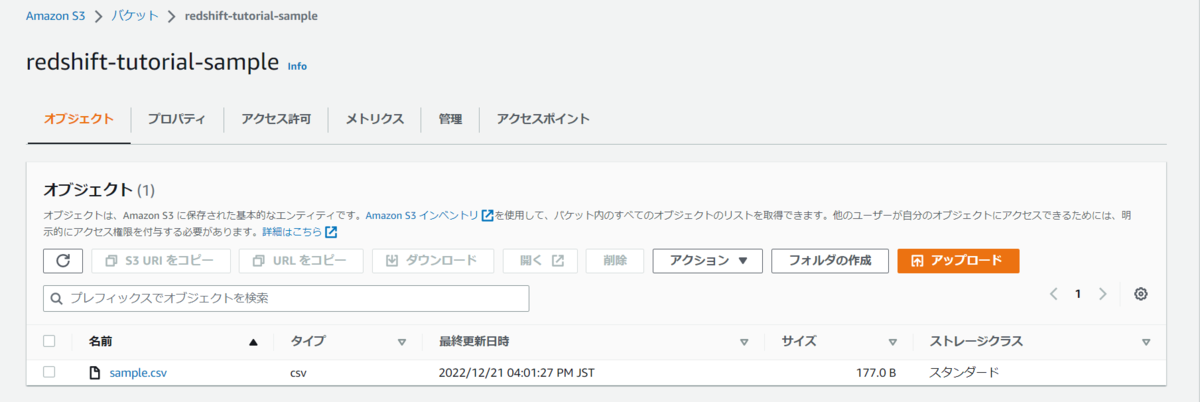Click the アップロード button
The width and height of the screenshot is (1200, 402).
point(958,261)
